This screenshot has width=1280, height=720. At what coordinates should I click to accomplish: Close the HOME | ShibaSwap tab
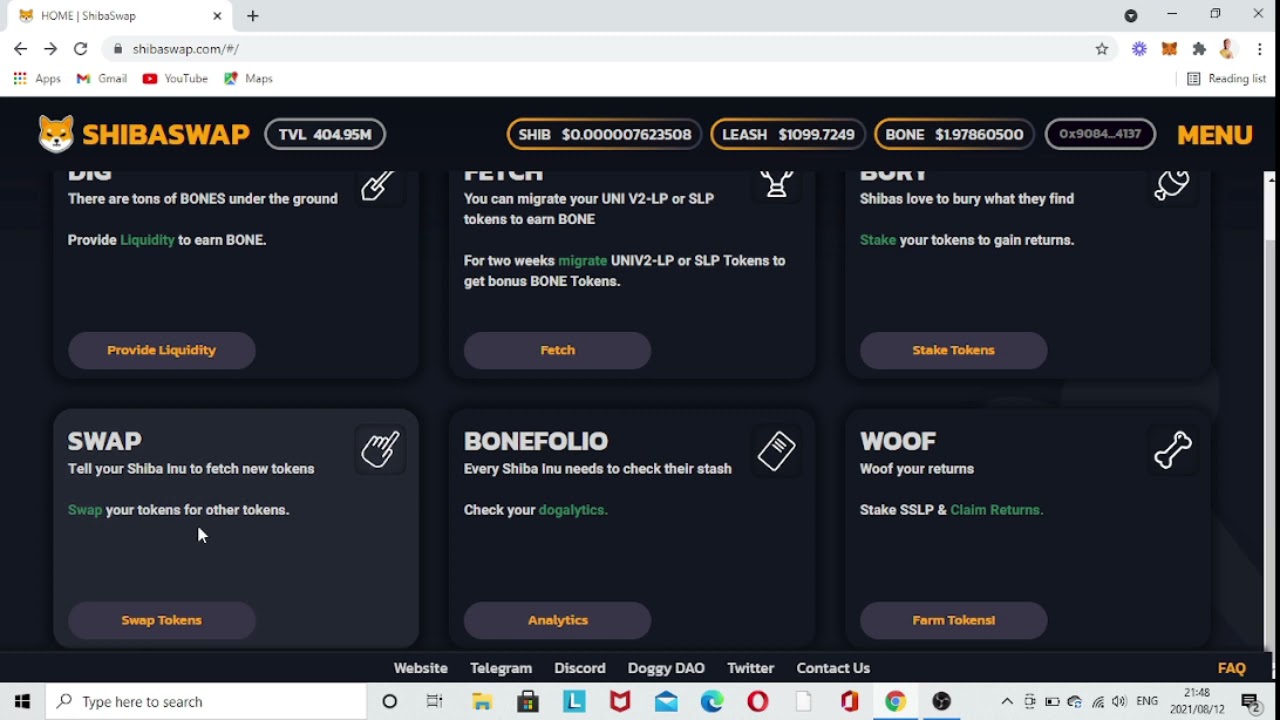(217, 16)
